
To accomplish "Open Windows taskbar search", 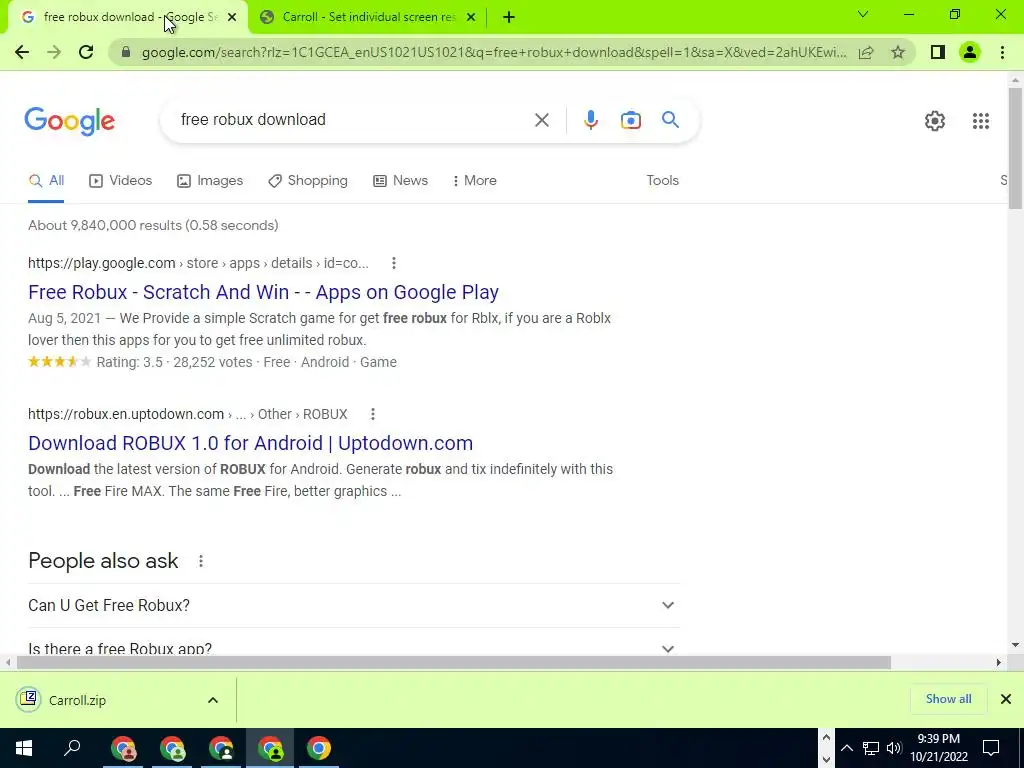I will pos(72,748).
